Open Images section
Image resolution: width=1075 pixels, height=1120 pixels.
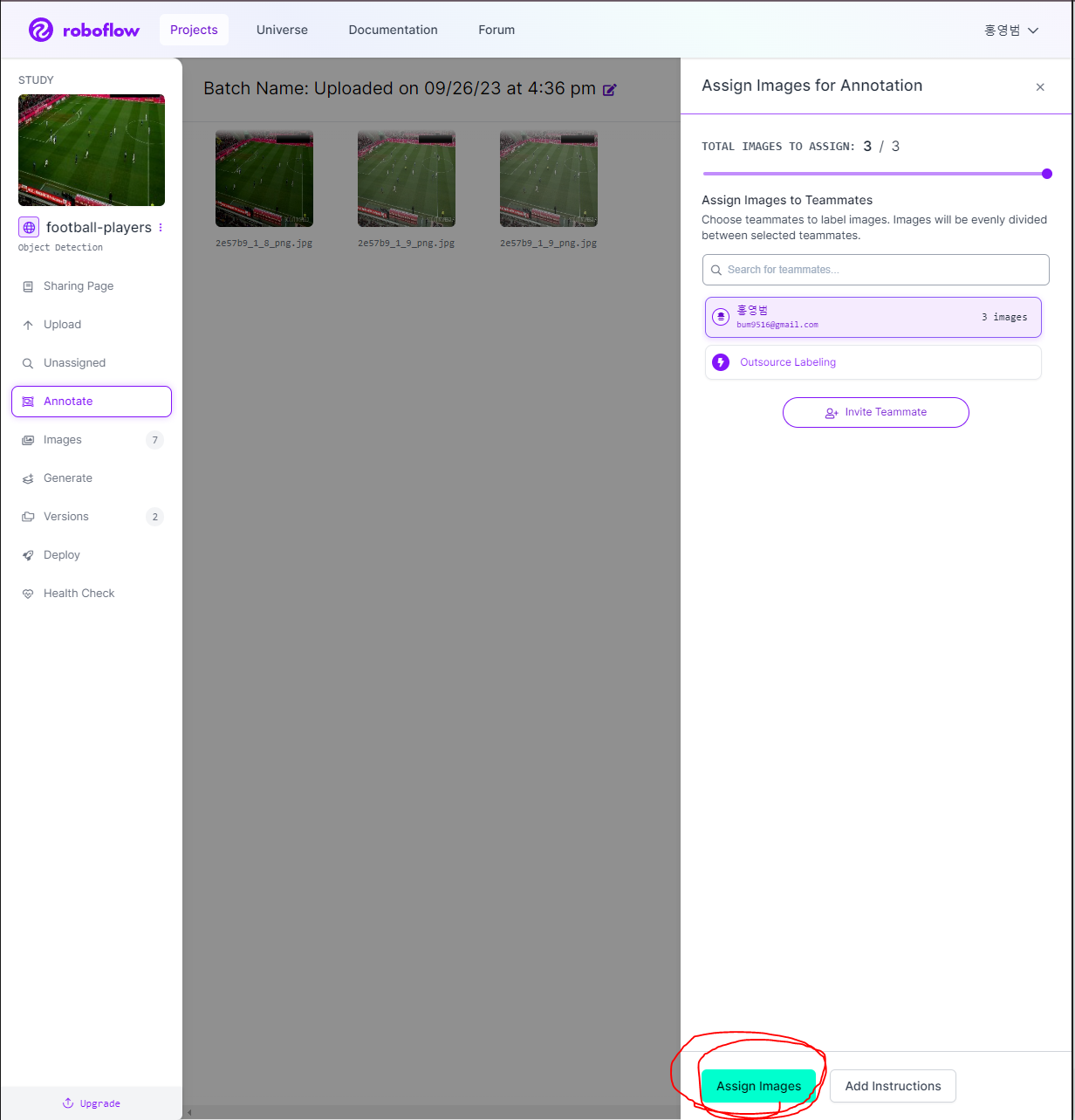tap(92, 440)
